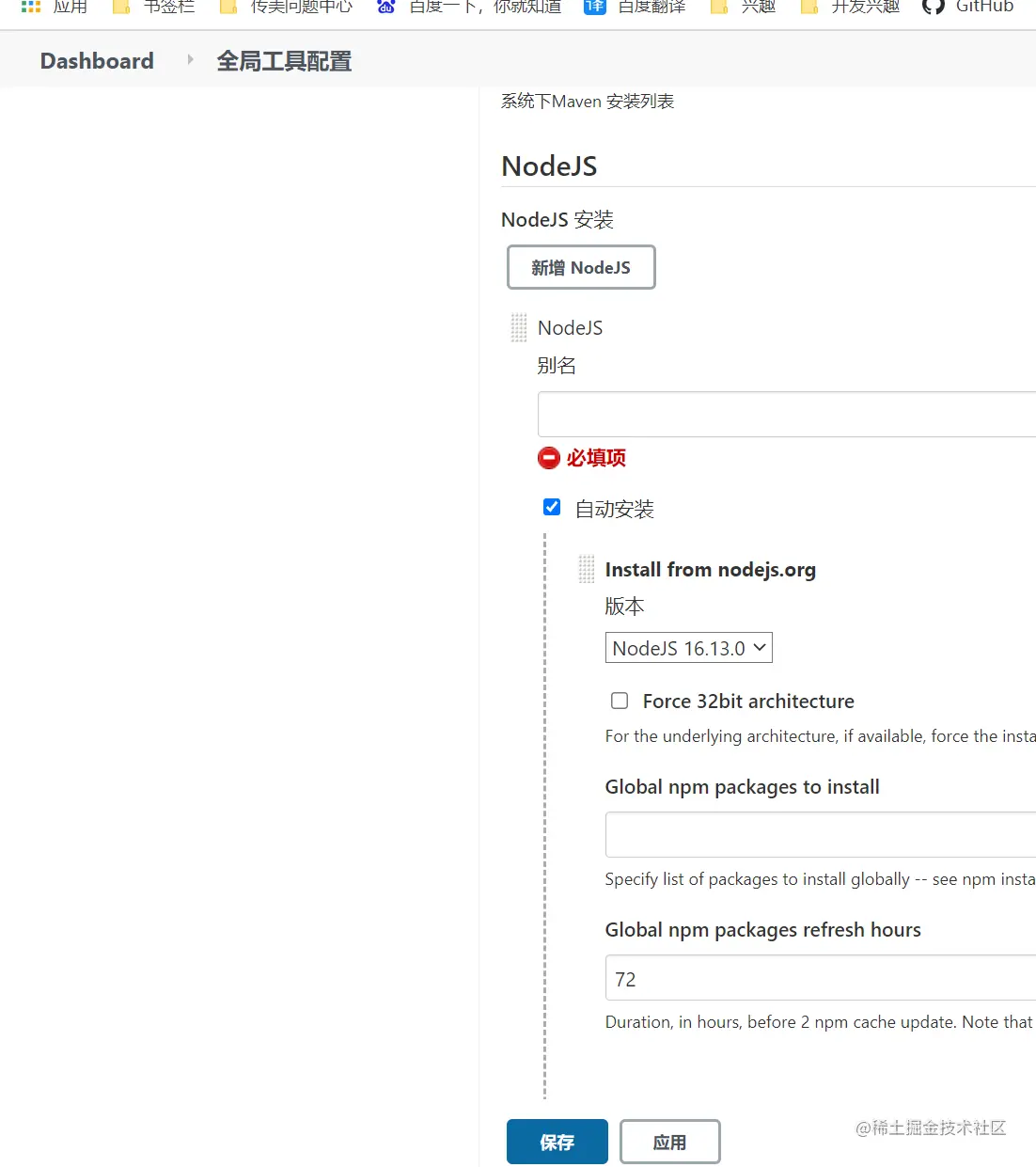The image size is (1036, 1167).
Task: Open the 传美问题中心 bookmark folder
Action: click(286, 7)
